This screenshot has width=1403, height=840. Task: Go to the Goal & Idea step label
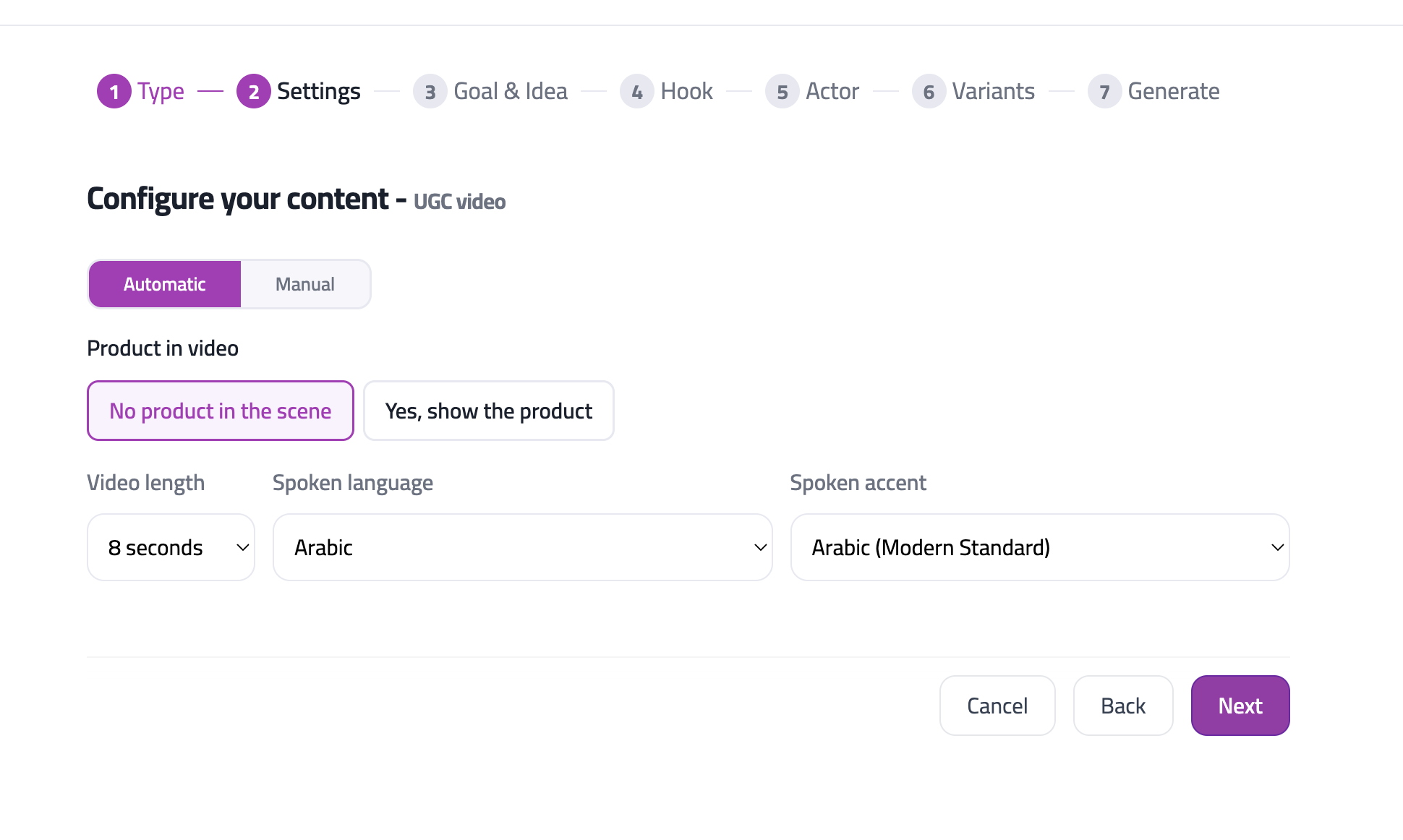(x=510, y=91)
